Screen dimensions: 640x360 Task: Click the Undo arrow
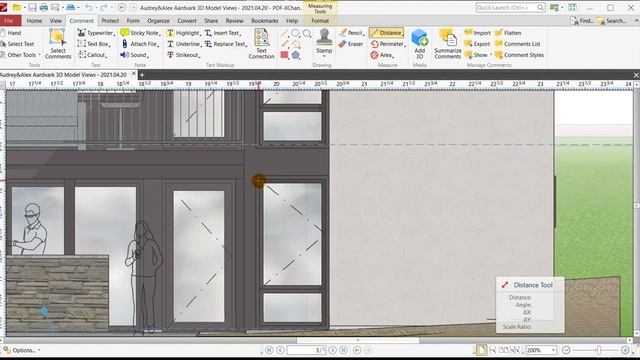tap(89, 7)
